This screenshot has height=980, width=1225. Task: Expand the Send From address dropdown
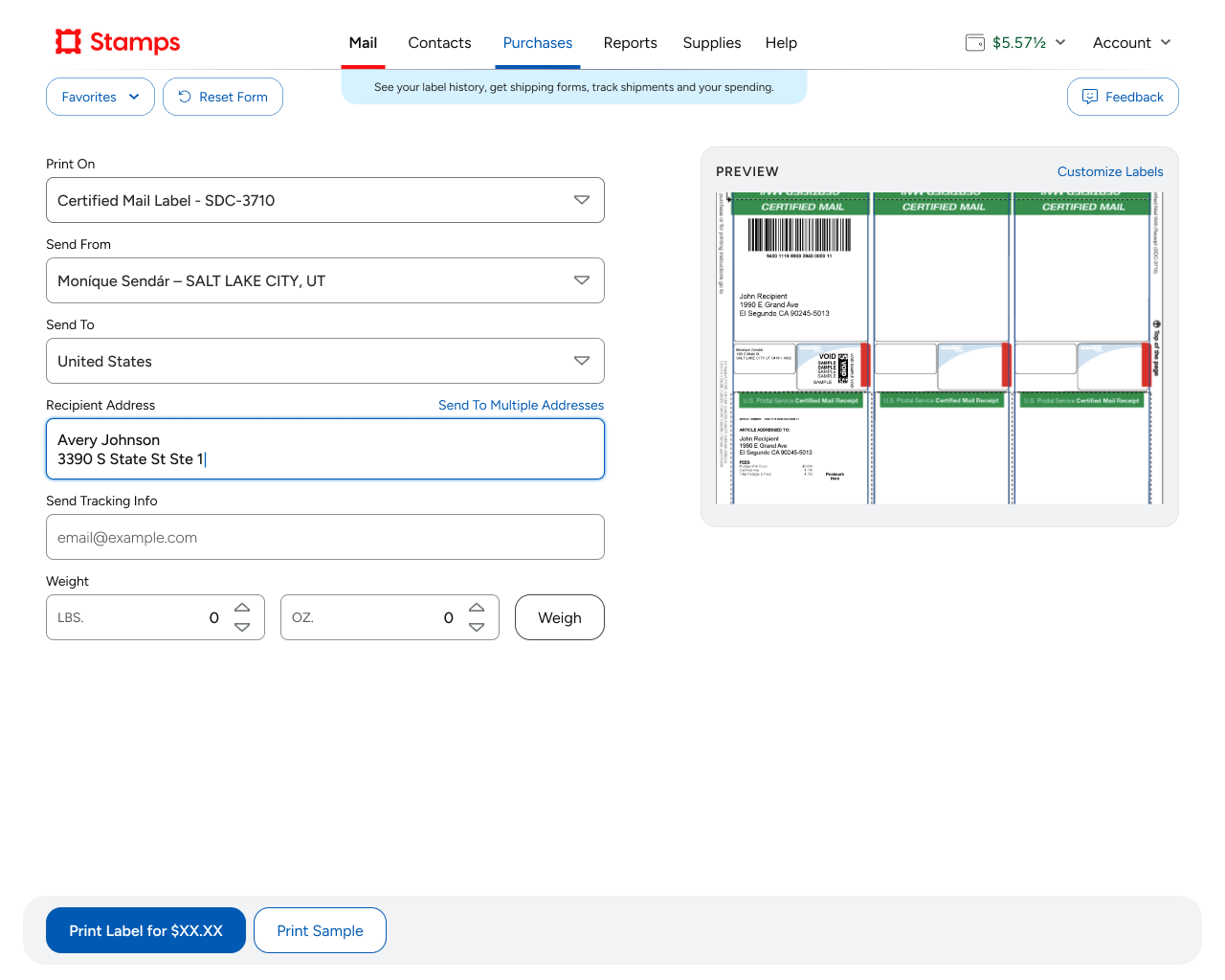point(325,280)
